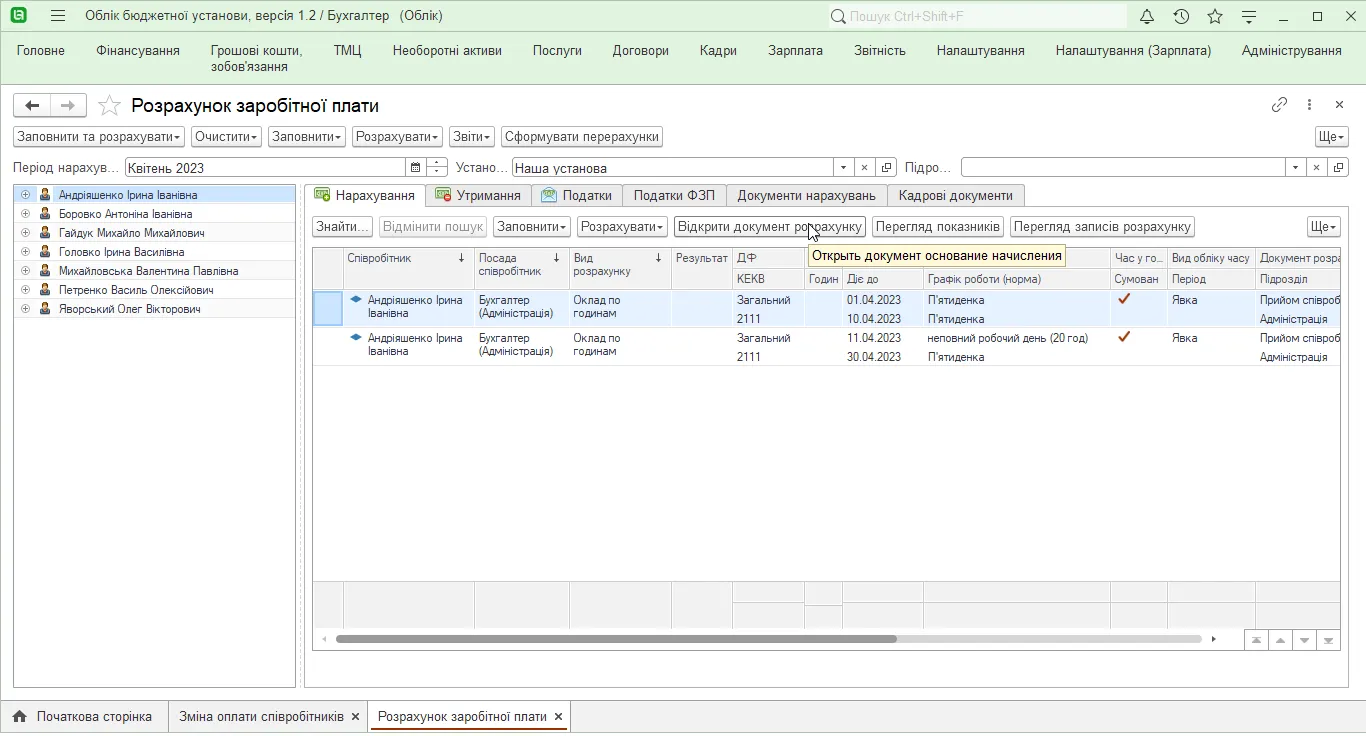The height and width of the screenshot is (736, 1366).
Task: Switch to the Утримання tab
Action: (x=478, y=195)
